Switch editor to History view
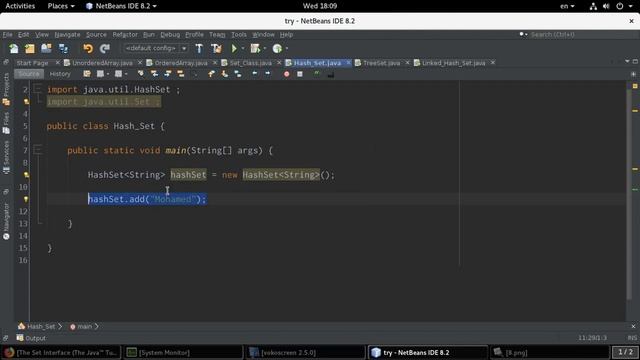The width and height of the screenshot is (640, 360). (x=60, y=74)
